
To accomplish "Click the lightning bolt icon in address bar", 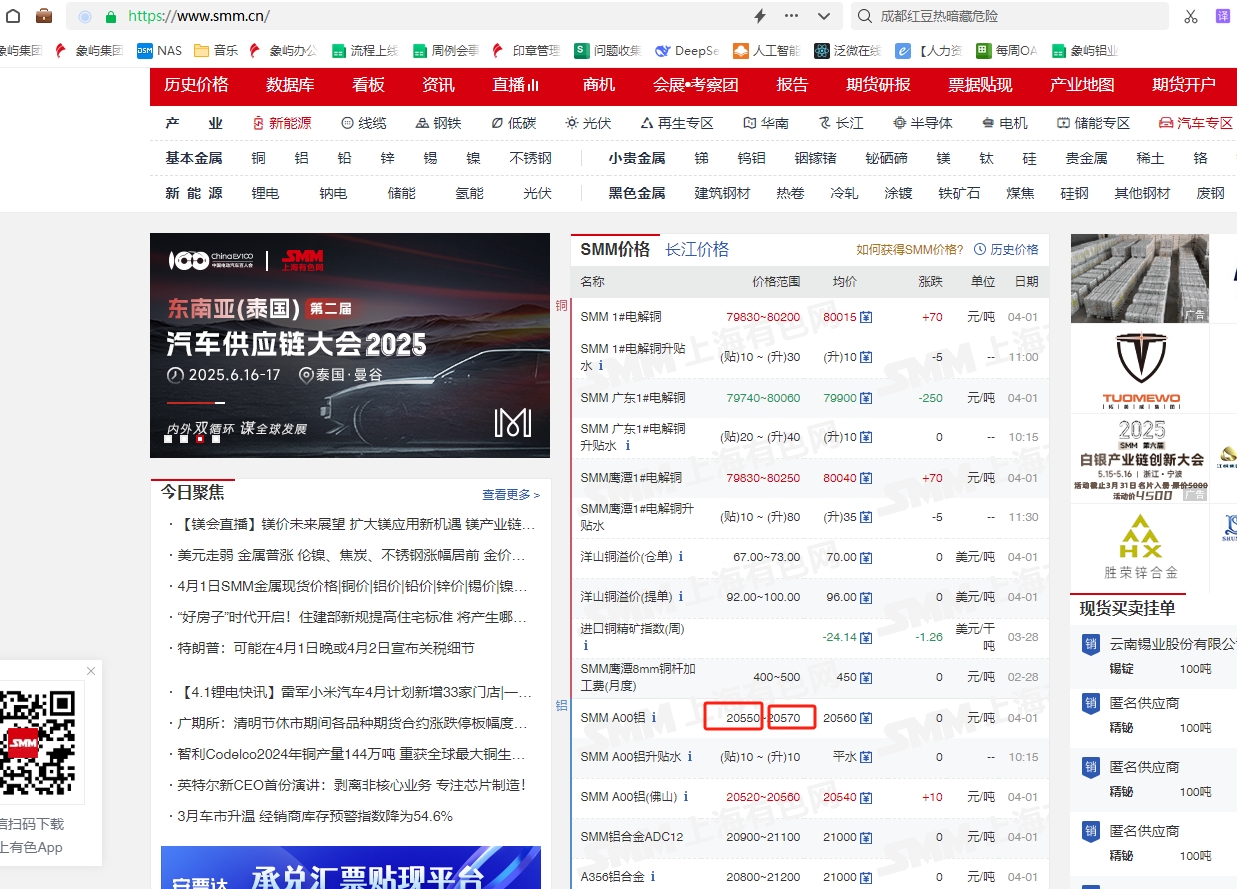I will (x=759, y=16).
